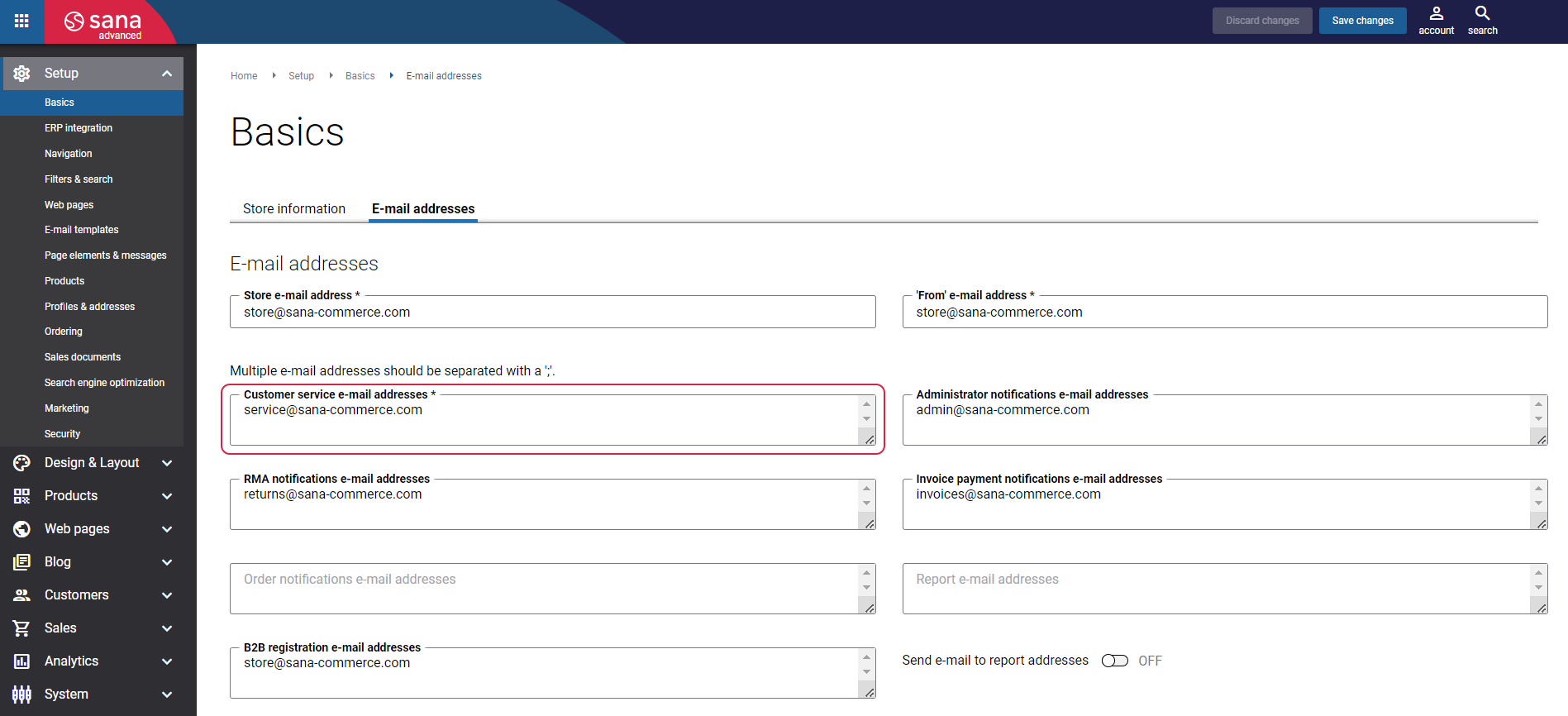Click resize handle of Invoice payment field
Viewport: 1568px width, 716px height.
(x=1542, y=524)
